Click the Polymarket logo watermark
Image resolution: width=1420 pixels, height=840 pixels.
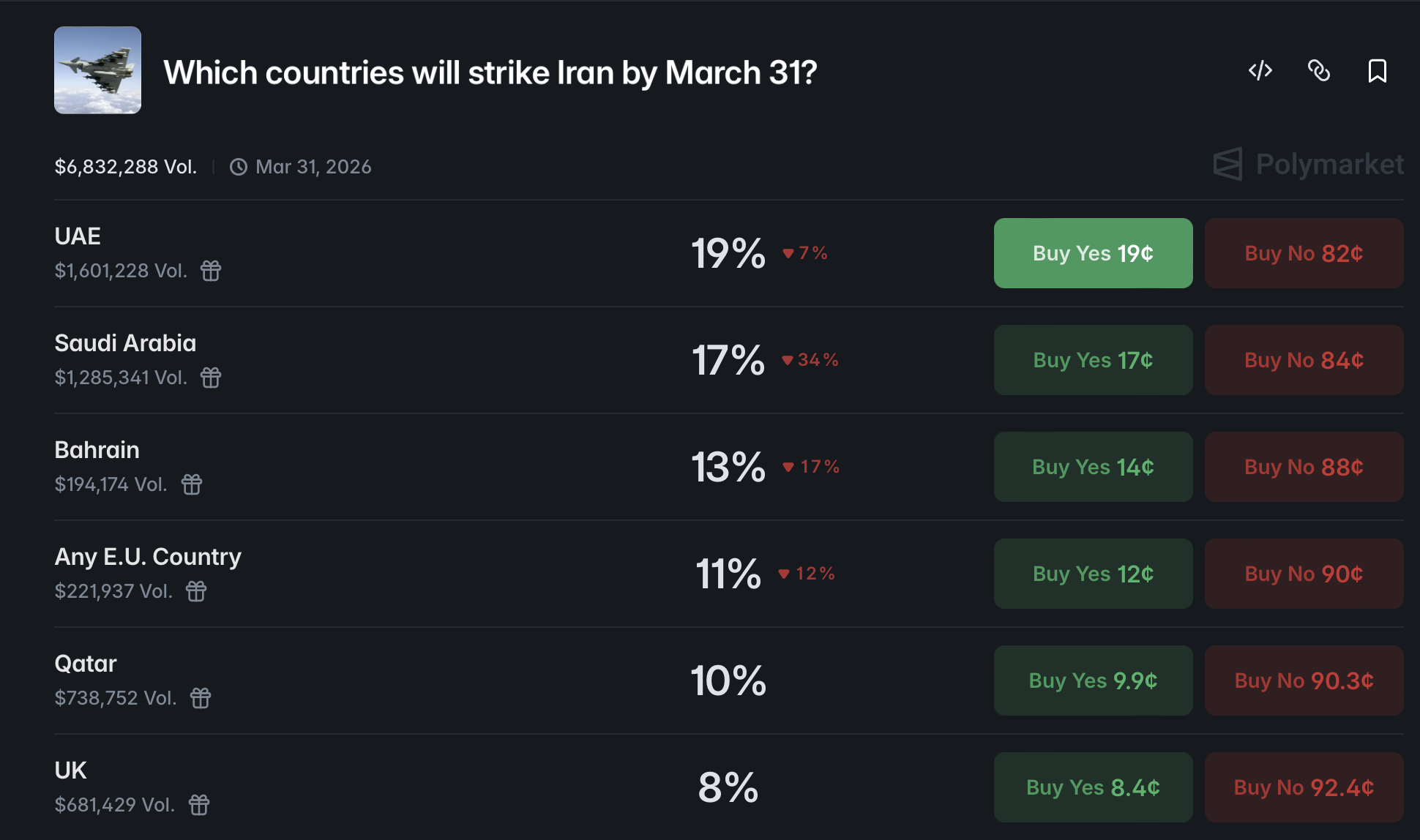(1308, 165)
